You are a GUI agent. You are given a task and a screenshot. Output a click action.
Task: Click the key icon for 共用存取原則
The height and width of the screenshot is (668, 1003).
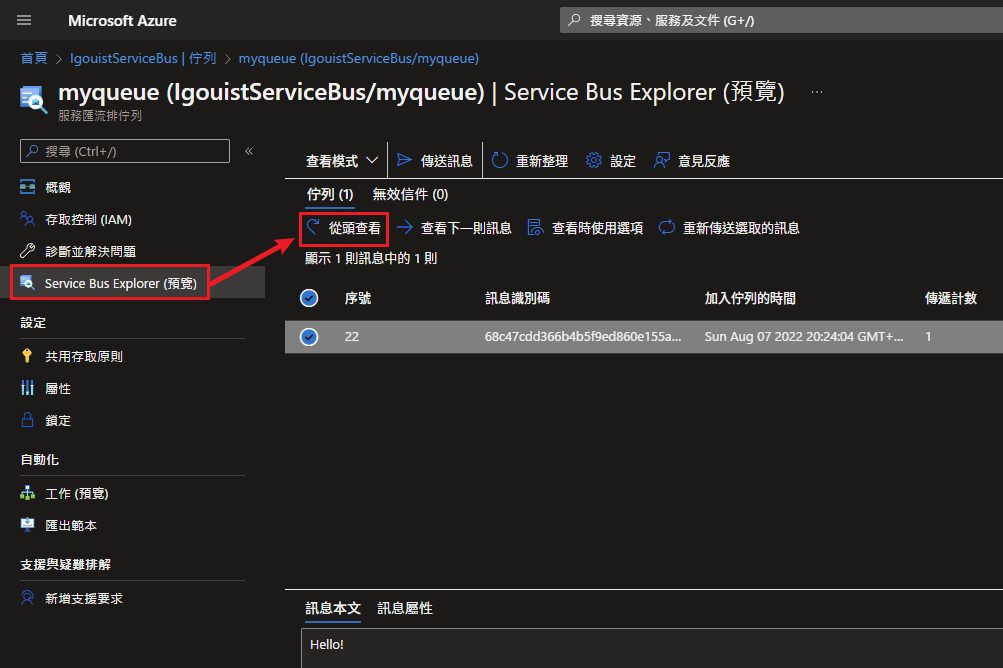[28, 356]
